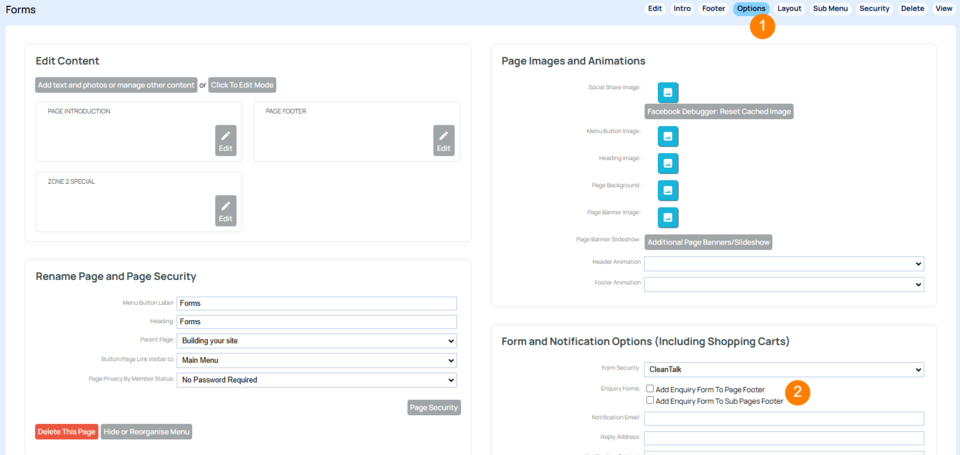960x455 pixels.
Task: Click the Menu Button Image upload icon
Action: tap(668, 136)
